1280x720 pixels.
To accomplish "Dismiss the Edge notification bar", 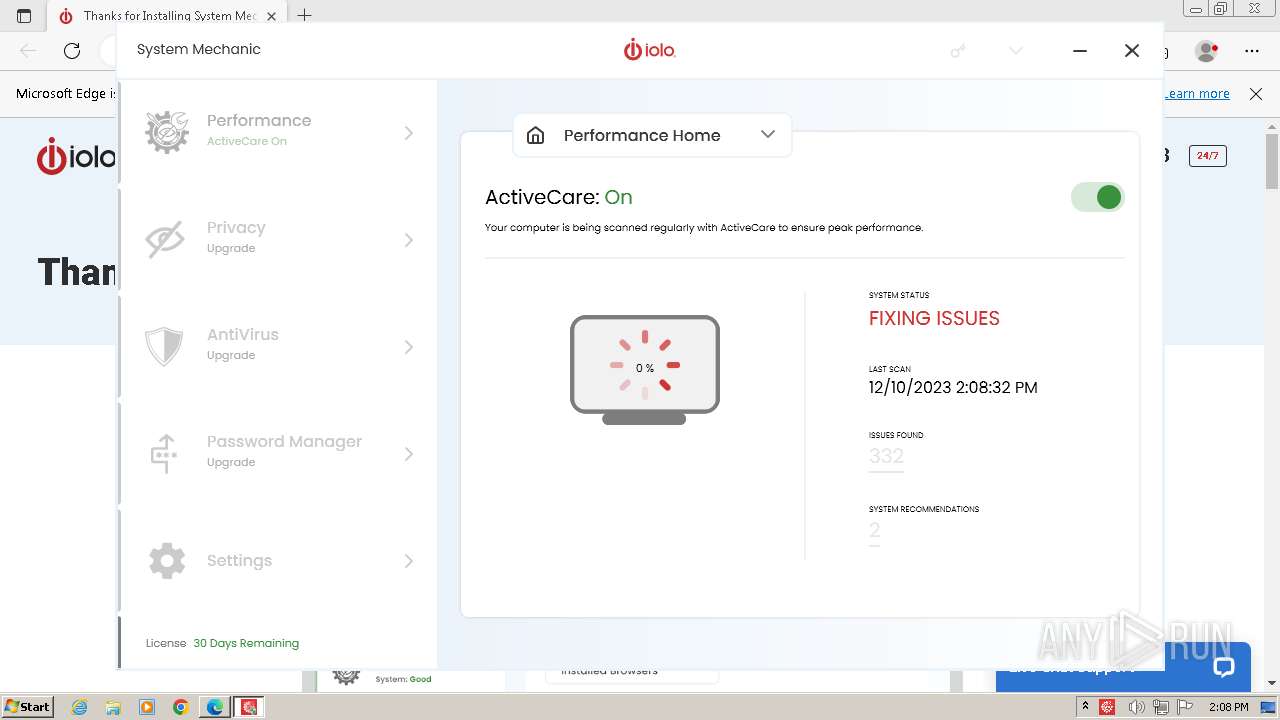I will (1256, 93).
